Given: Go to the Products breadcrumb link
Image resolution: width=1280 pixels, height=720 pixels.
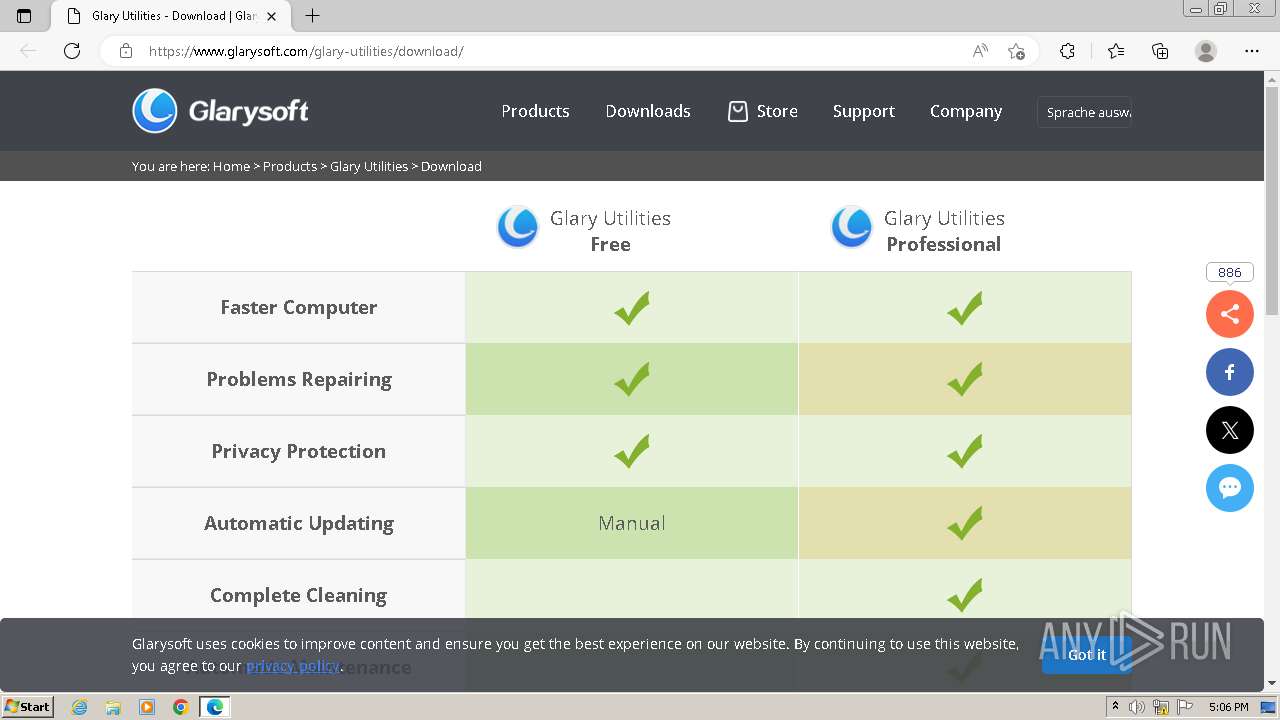Looking at the screenshot, I should [290, 166].
